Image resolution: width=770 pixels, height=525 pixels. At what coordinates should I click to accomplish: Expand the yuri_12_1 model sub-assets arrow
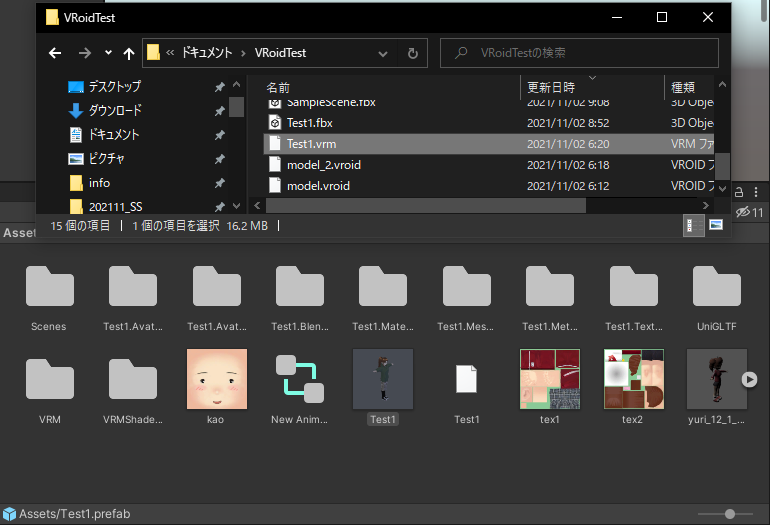tap(749, 380)
